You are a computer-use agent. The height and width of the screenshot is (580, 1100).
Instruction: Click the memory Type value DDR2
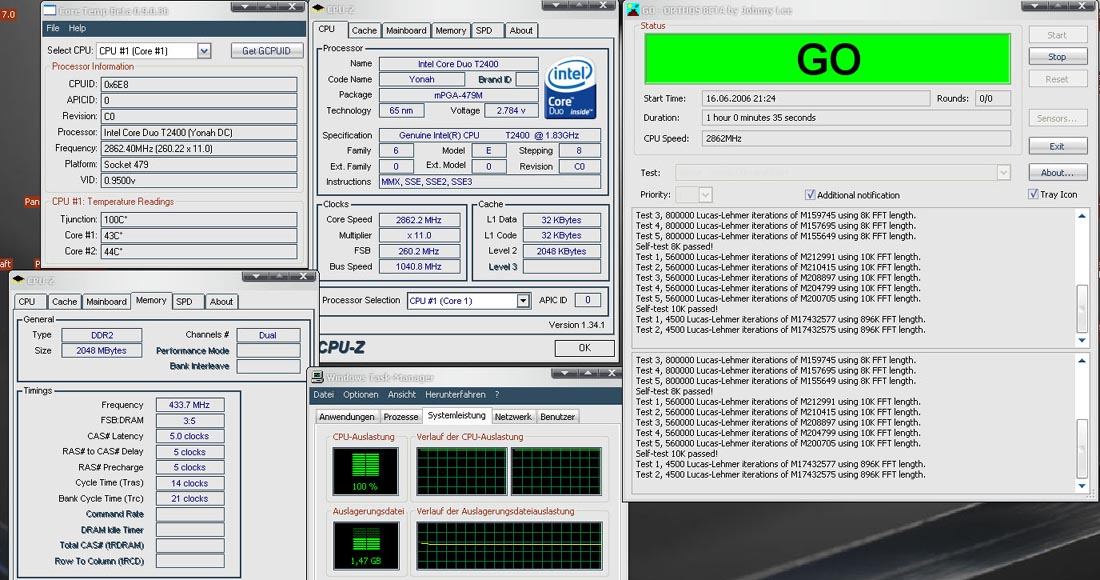pyautogui.click(x=102, y=335)
